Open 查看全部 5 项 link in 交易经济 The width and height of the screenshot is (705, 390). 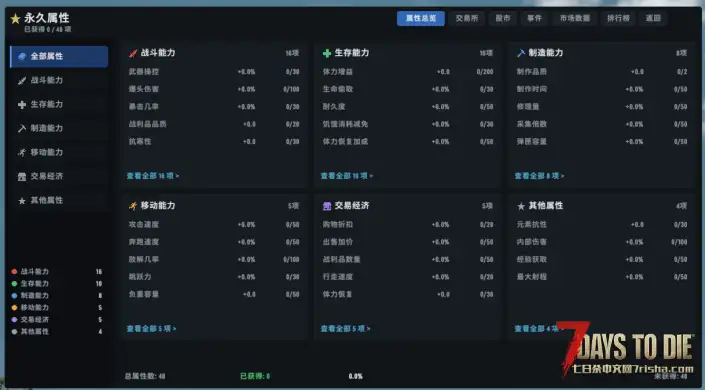pyautogui.click(x=345, y=329)
